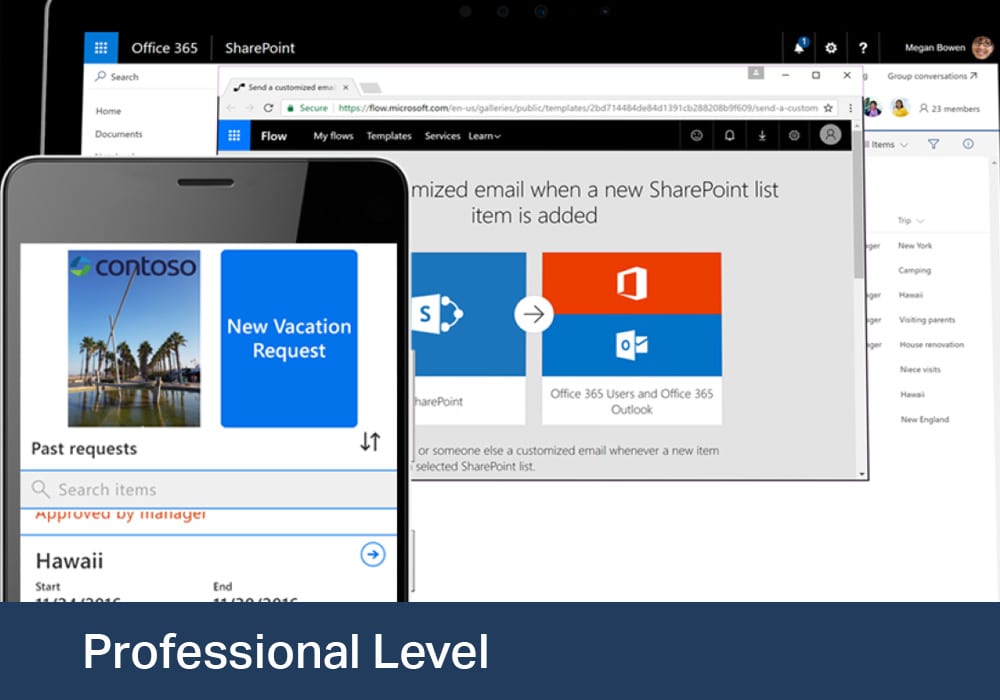
Task: Select the 'Send a customized email' browser tab
Action: point(291,87)
